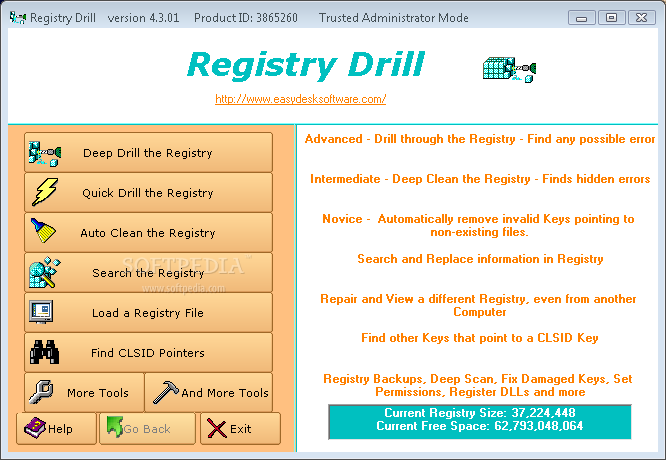Launch Auto Clean the Registry
Screen dimensions: 666x460
pyautogui.click(x=148, y=232)
